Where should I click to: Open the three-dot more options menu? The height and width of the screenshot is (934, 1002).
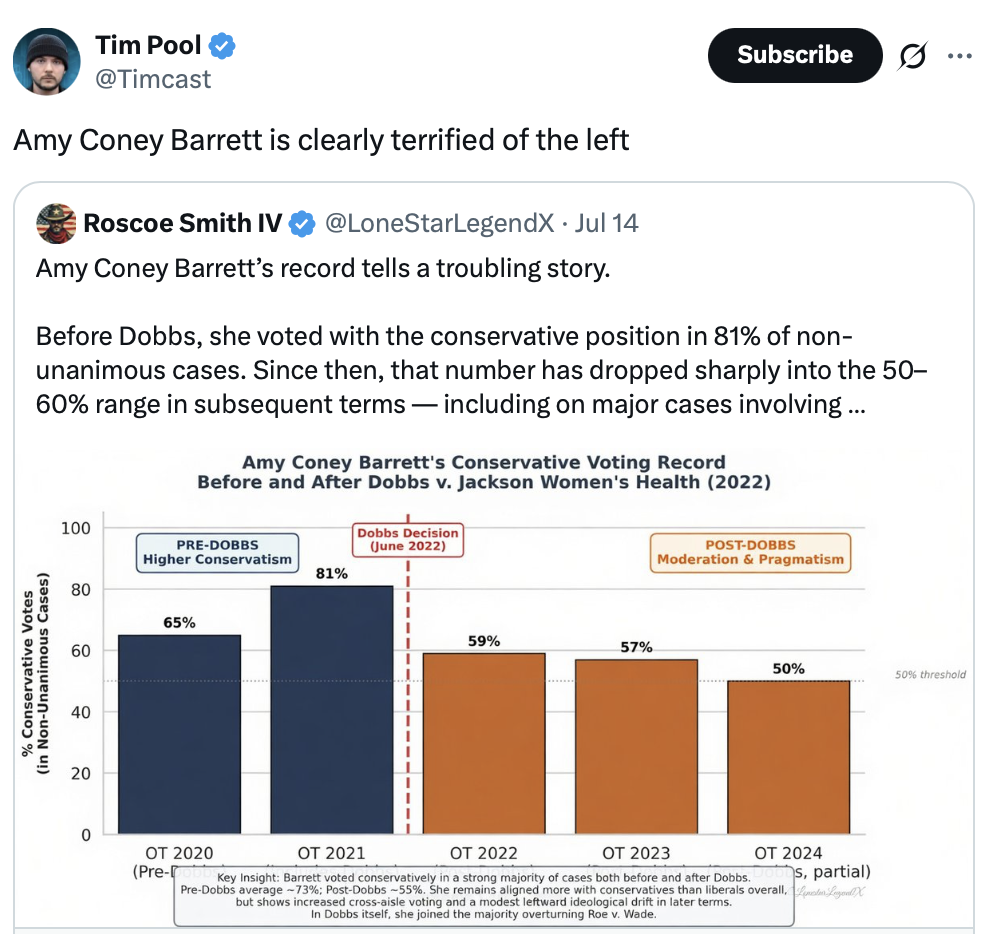point(960,56)
